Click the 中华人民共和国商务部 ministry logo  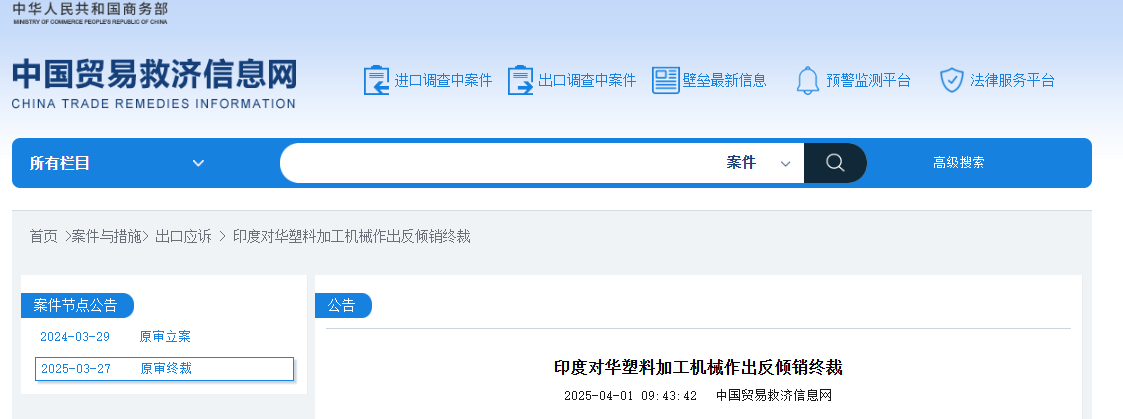(x=90, y=13)
